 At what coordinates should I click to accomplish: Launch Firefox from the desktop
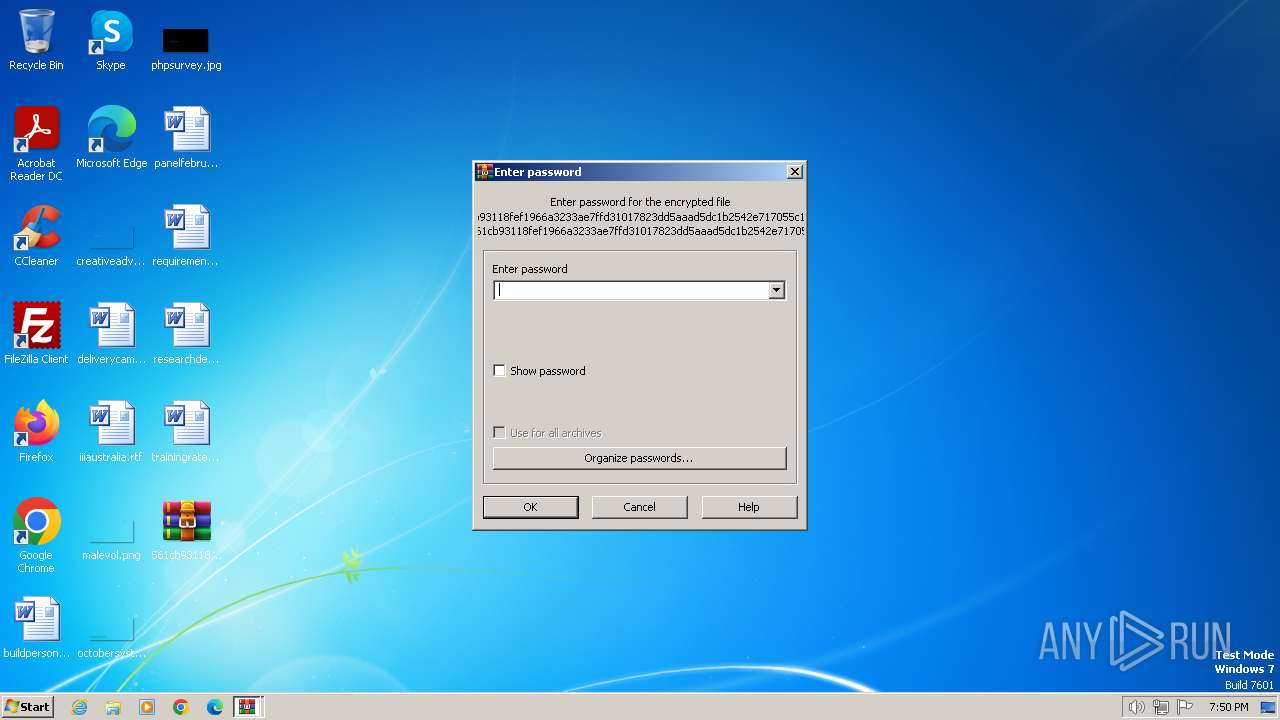coord(36,432)
